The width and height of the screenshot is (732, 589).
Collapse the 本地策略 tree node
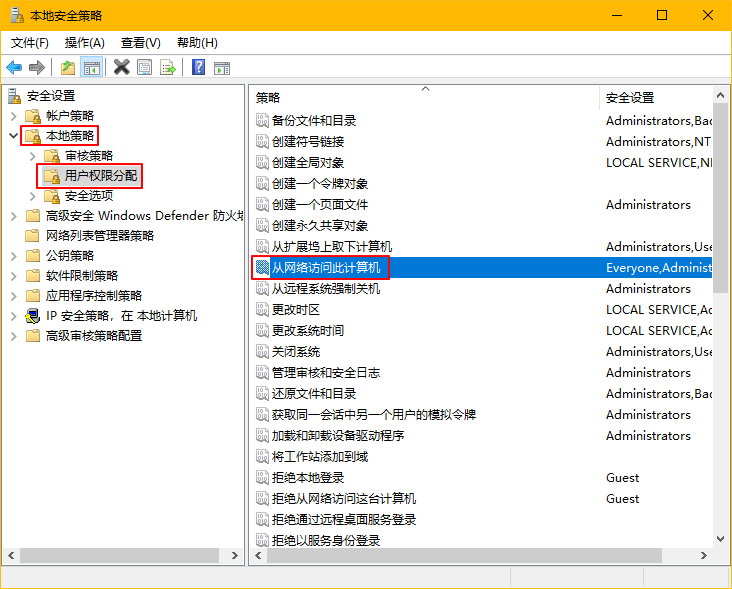tap(14, 136)
